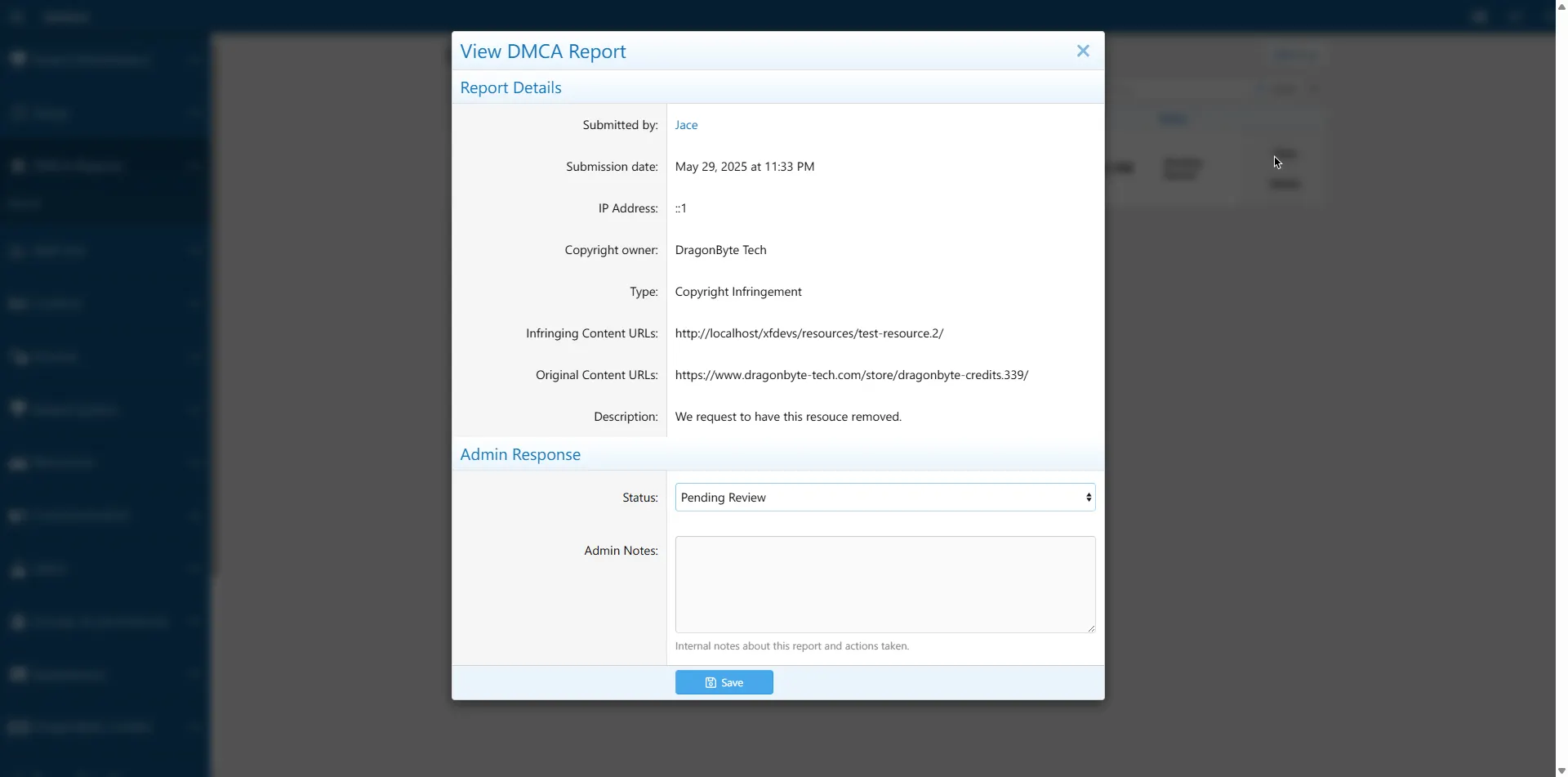
Task: Click the Internal notes hint text
Action: coord(791,646)
